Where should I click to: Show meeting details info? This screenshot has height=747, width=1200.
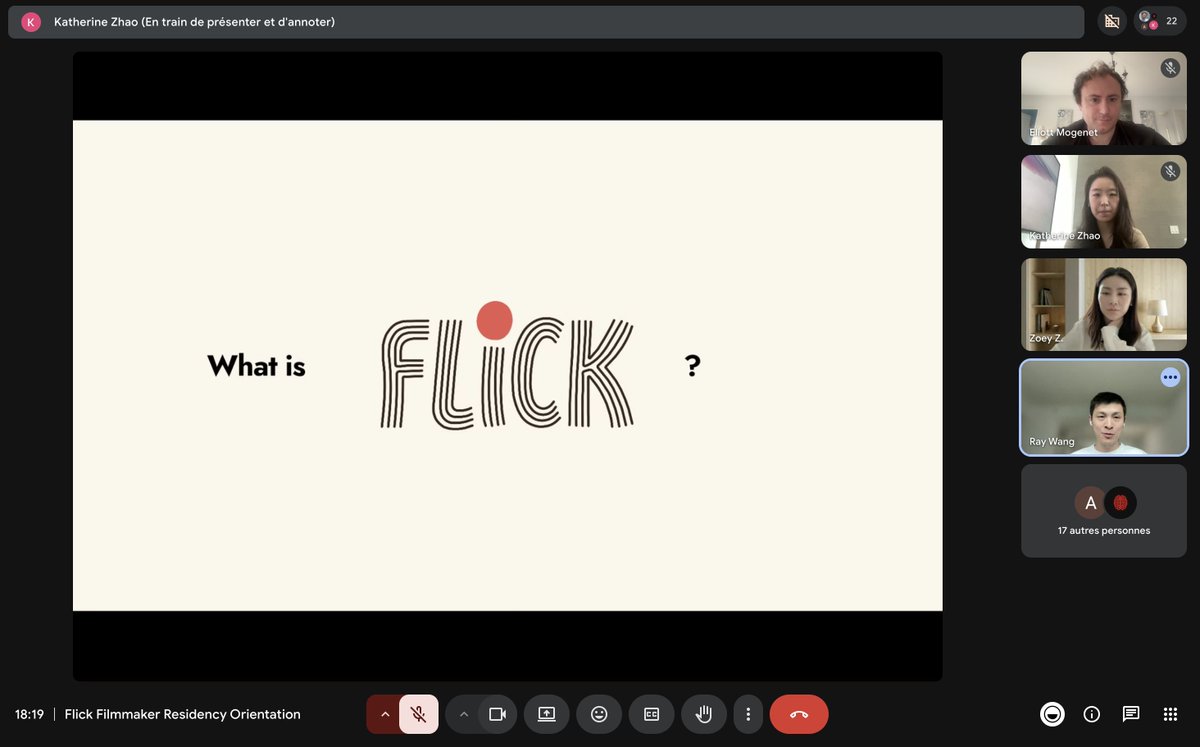click(x=1092, y=714)
